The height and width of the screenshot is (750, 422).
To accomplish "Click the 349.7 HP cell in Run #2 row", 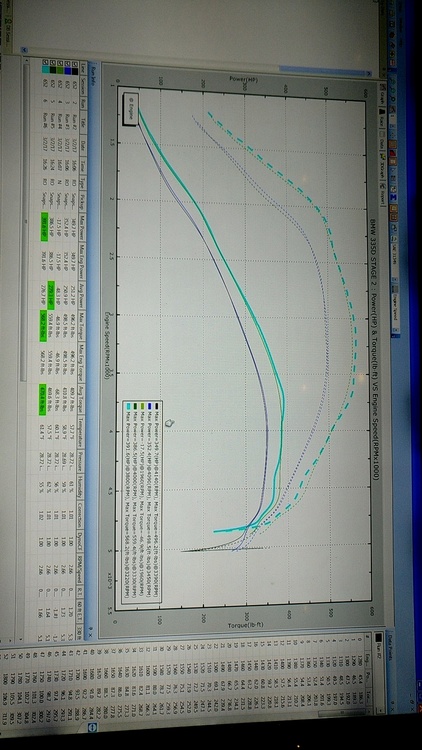I will point(72,227).
